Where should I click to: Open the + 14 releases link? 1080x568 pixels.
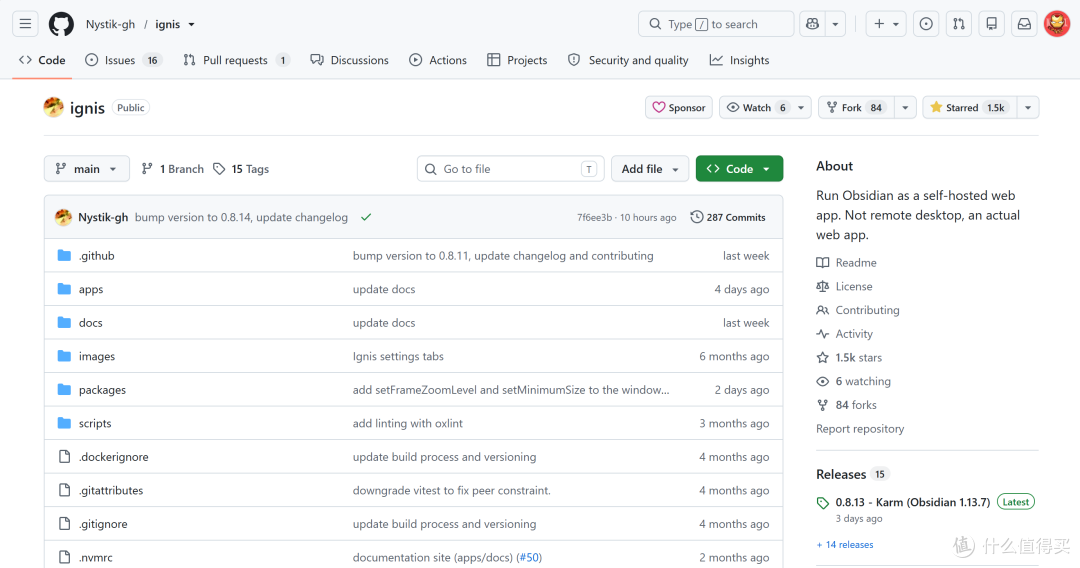click(x=845, y=545)
